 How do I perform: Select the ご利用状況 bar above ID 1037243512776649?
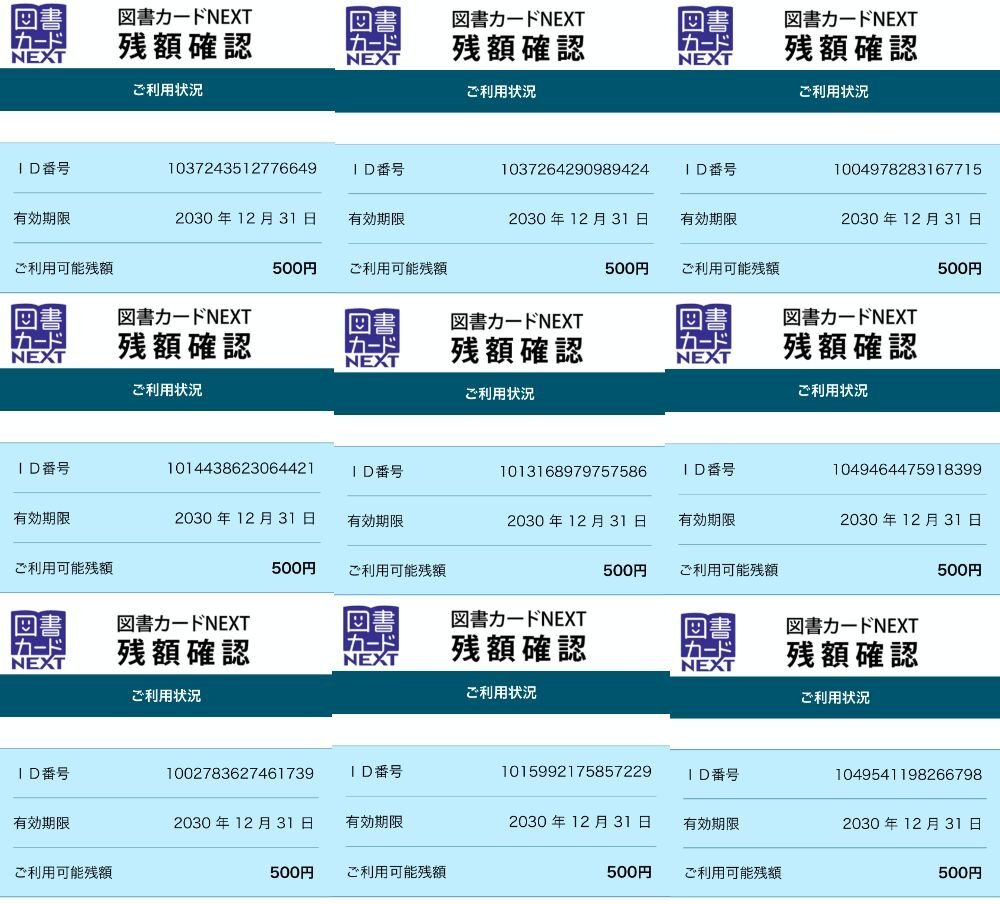coord(167,90)
